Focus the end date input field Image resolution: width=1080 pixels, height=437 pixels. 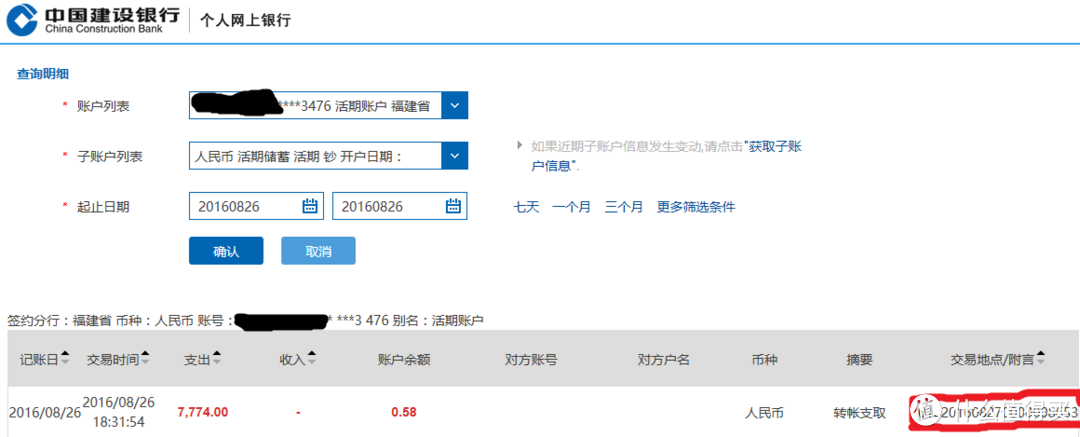point(399,205)
